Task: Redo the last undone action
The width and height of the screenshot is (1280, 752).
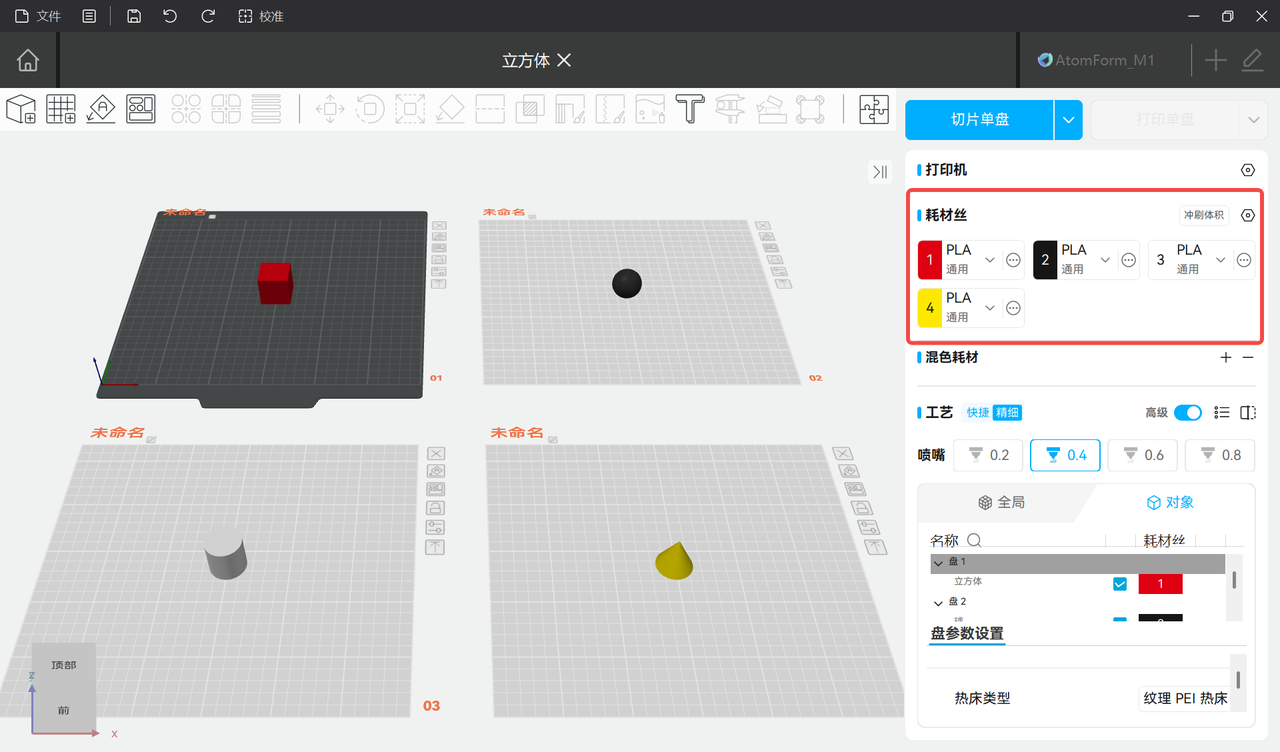Action: pos(208,16)
